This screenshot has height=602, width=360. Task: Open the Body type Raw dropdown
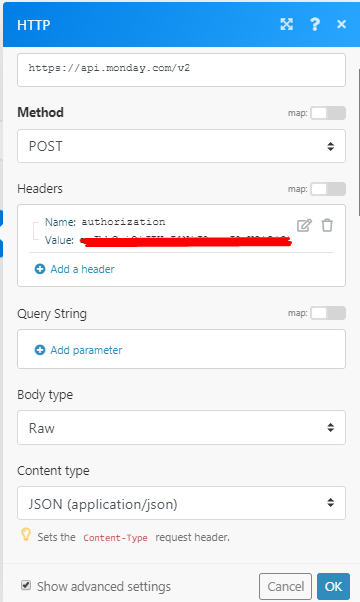(x=182, y=428)
